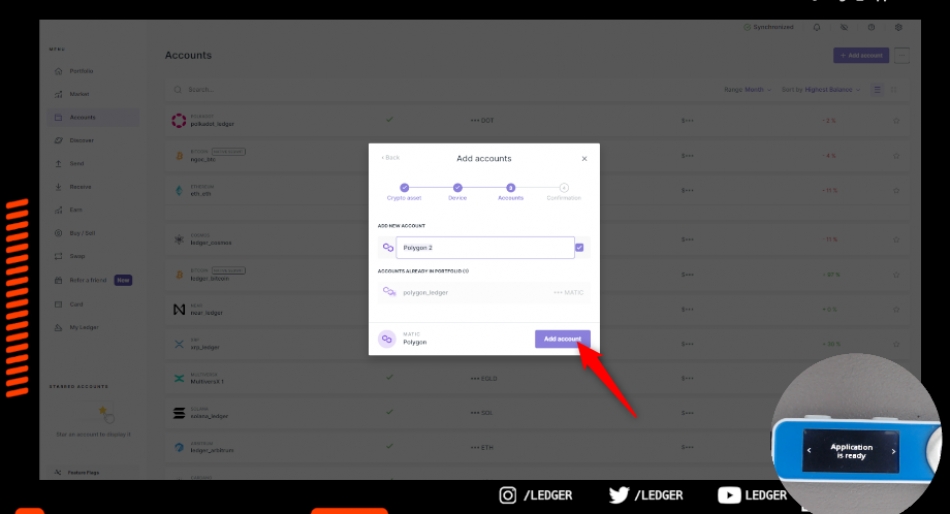Open notifications bell icon
Viewport: 950px width, 514px height.
pos(817,27)
